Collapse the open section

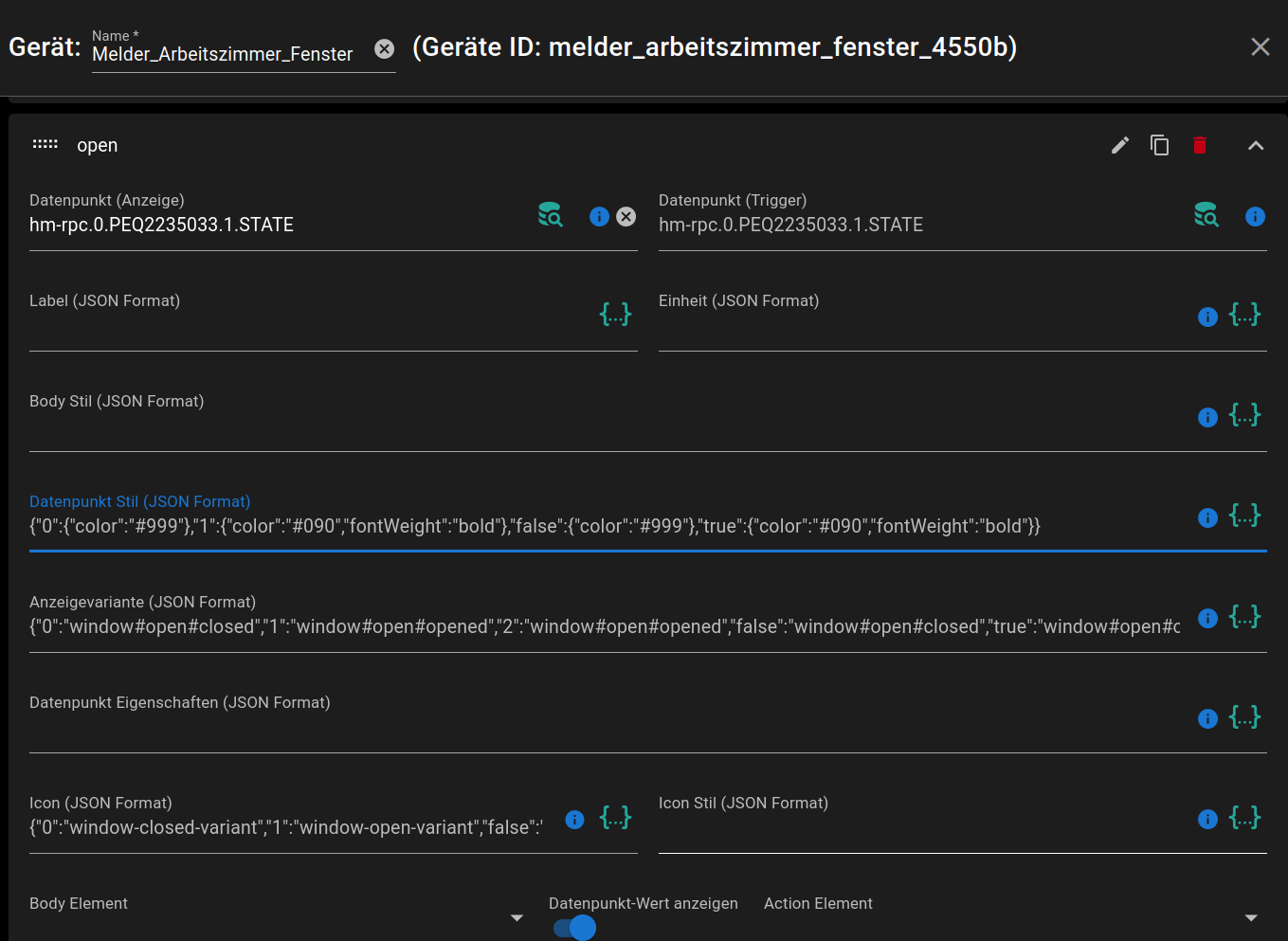pyautogui.click(x=1256, y=145)
